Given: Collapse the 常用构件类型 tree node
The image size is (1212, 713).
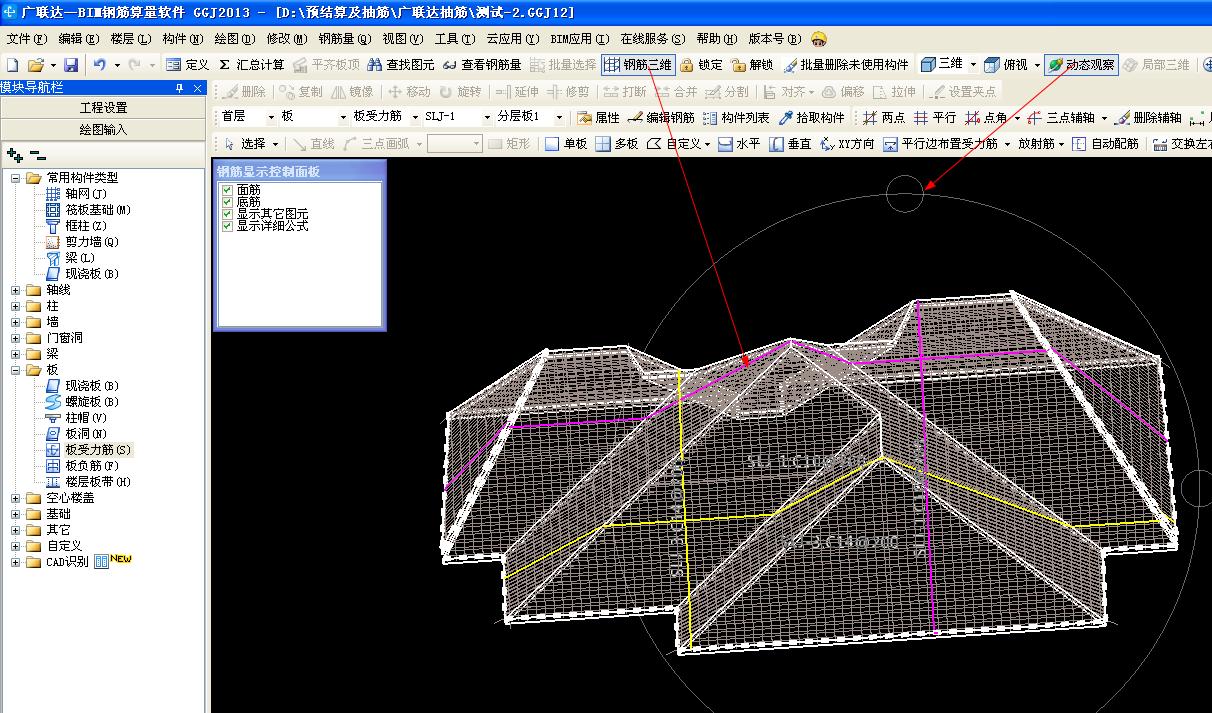Looking at the screenshot, I should (16, 178).
